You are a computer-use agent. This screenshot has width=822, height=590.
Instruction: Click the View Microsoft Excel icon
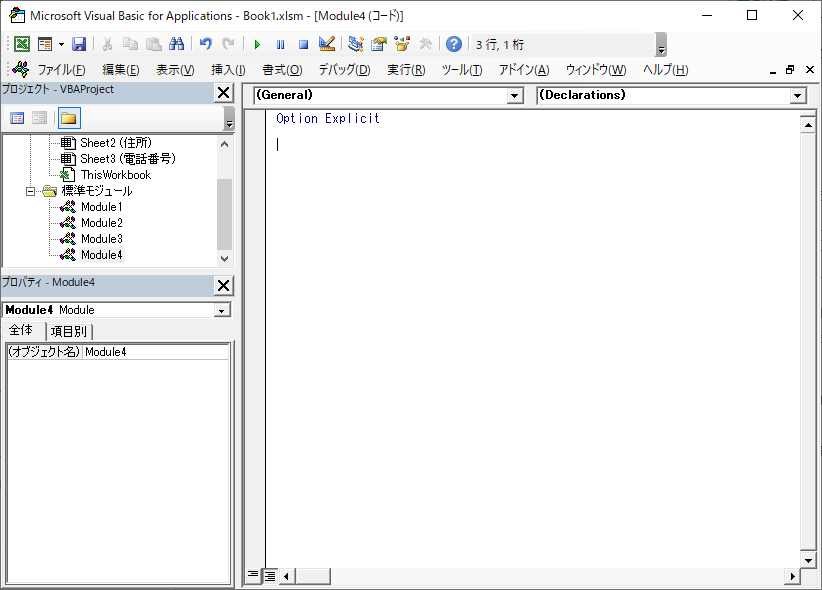pyautogui.click(x=21, y=44)
